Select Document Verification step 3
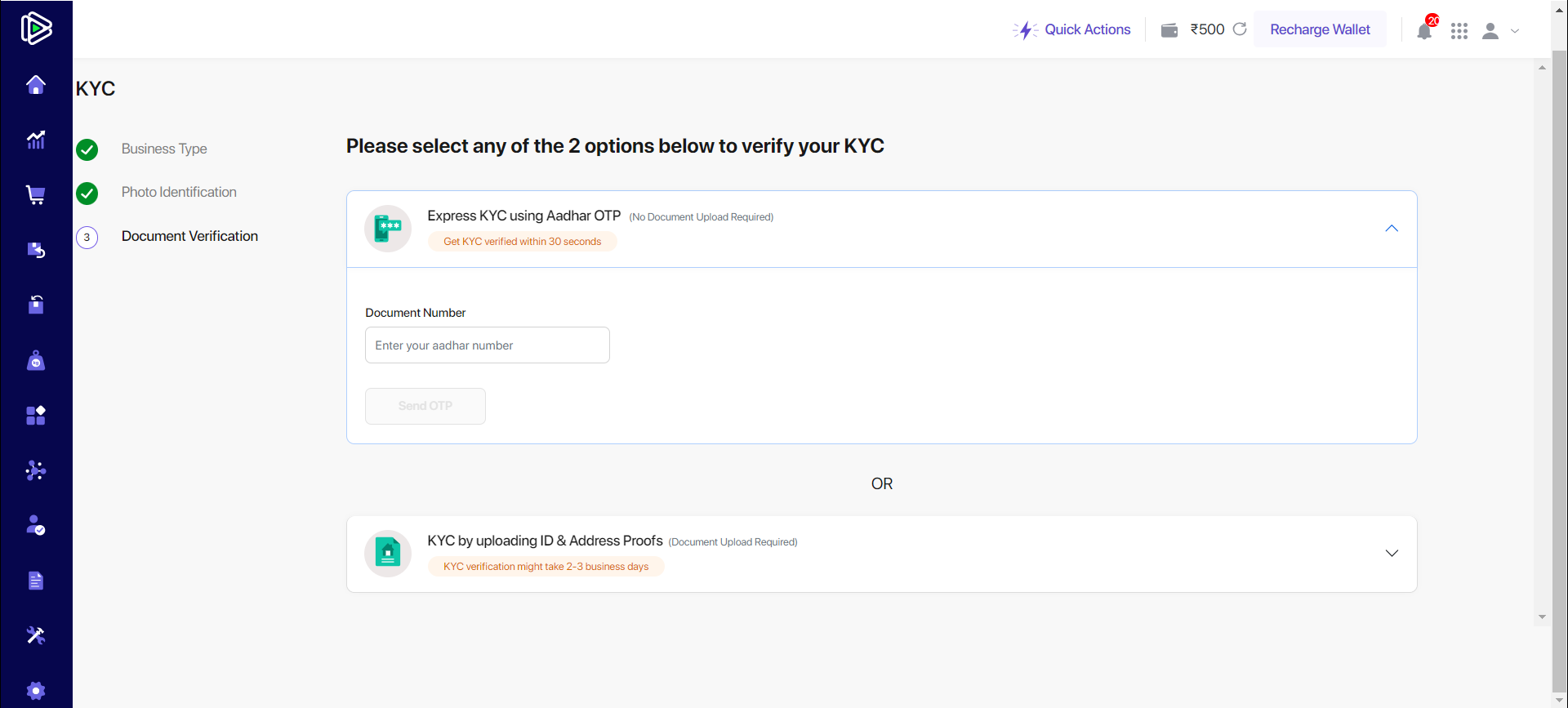Image resolution: width=1568 pixels, height=708 pixels. [189, 236]
